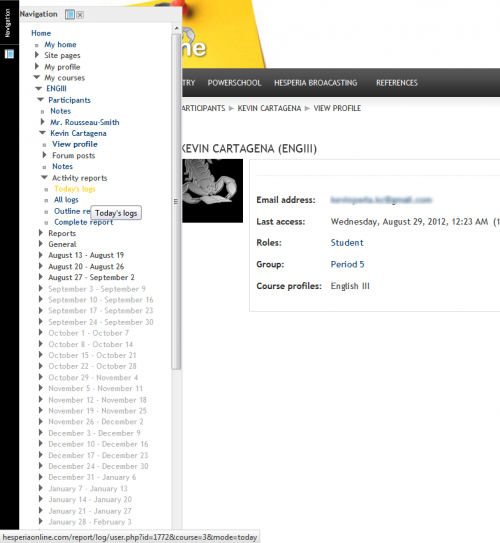Screen dimensions: 500x543
Task: Expand the Mr. Rousseau-Smith node
Action: pos(43,122)
